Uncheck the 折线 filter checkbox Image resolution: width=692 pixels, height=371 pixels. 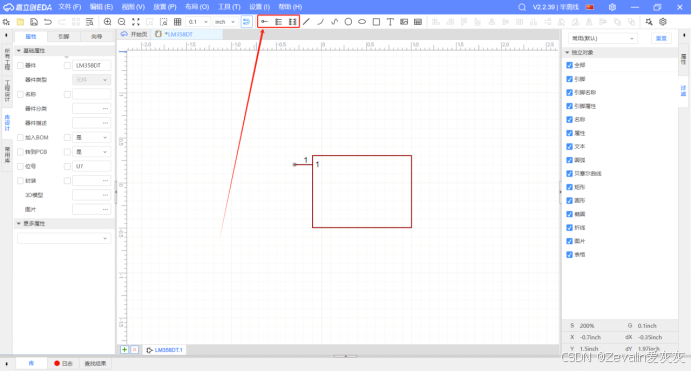(x=569, y=228)
